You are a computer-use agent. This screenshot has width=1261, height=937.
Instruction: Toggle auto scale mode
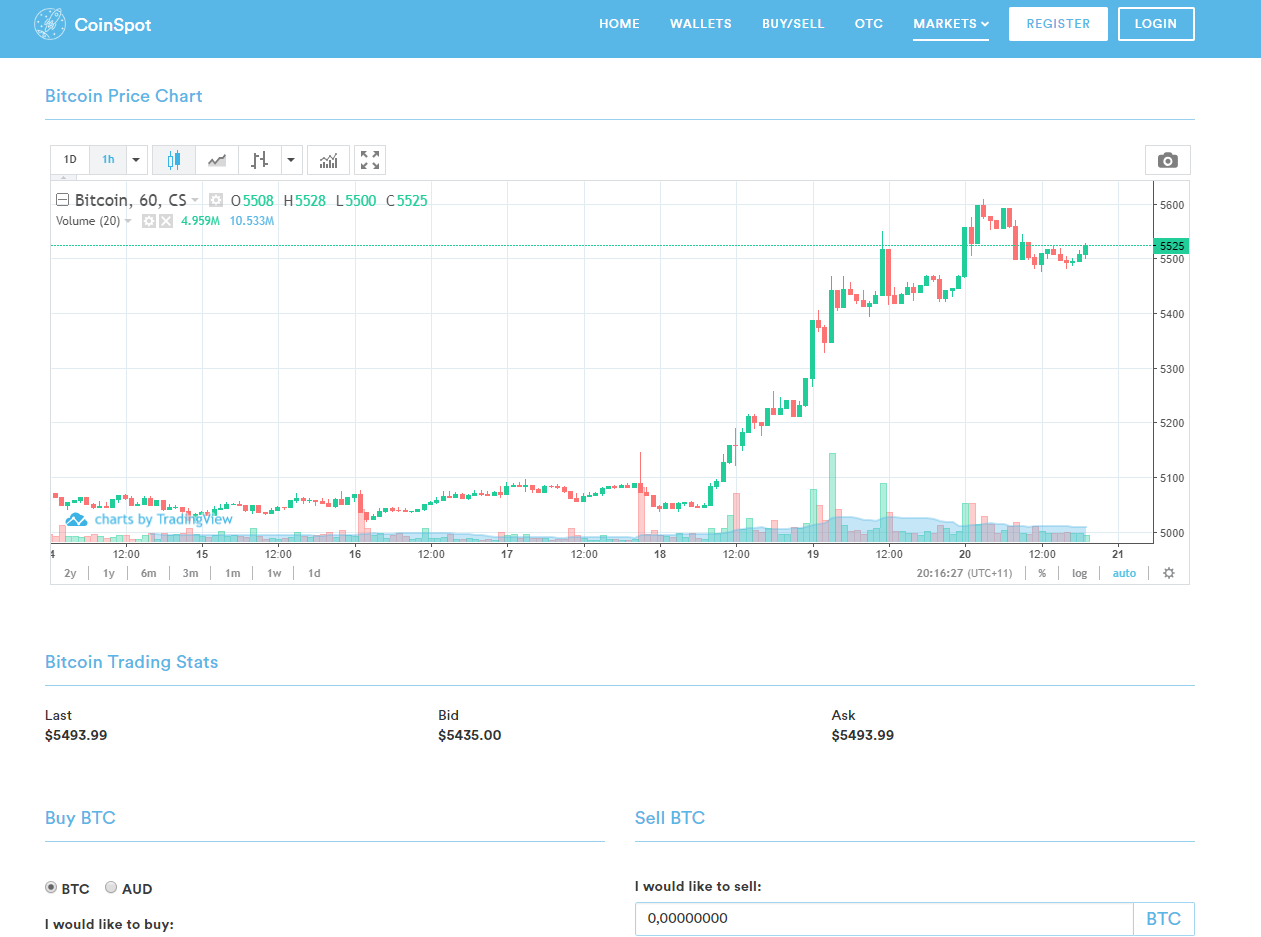[1124, 573]
